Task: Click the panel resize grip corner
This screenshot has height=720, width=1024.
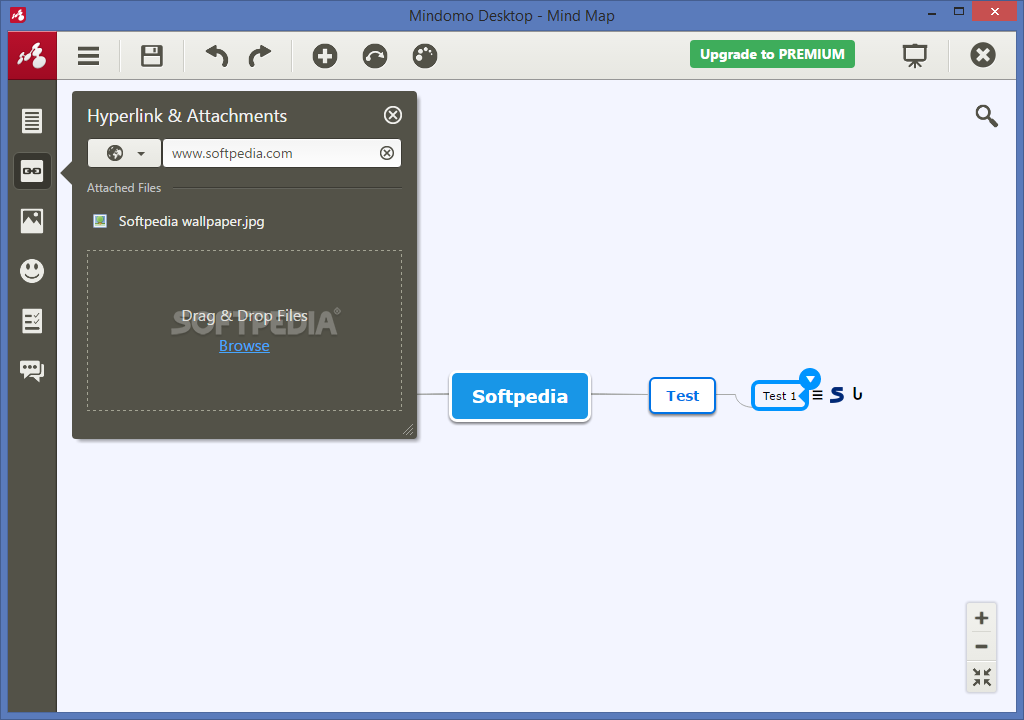Action: [x=408, y=429]
